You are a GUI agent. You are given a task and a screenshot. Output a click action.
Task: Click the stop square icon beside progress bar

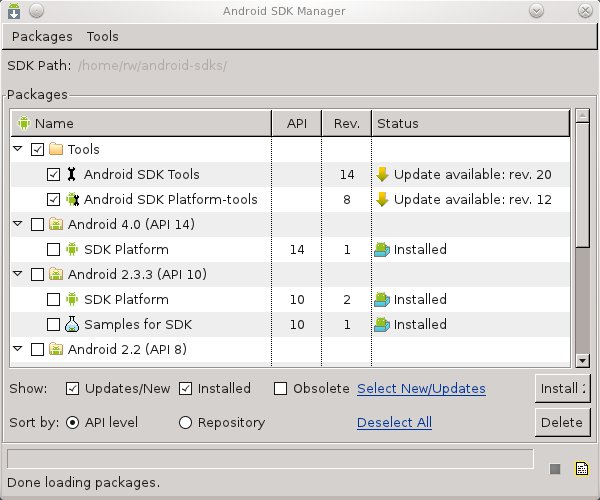(x=555, y=468)
